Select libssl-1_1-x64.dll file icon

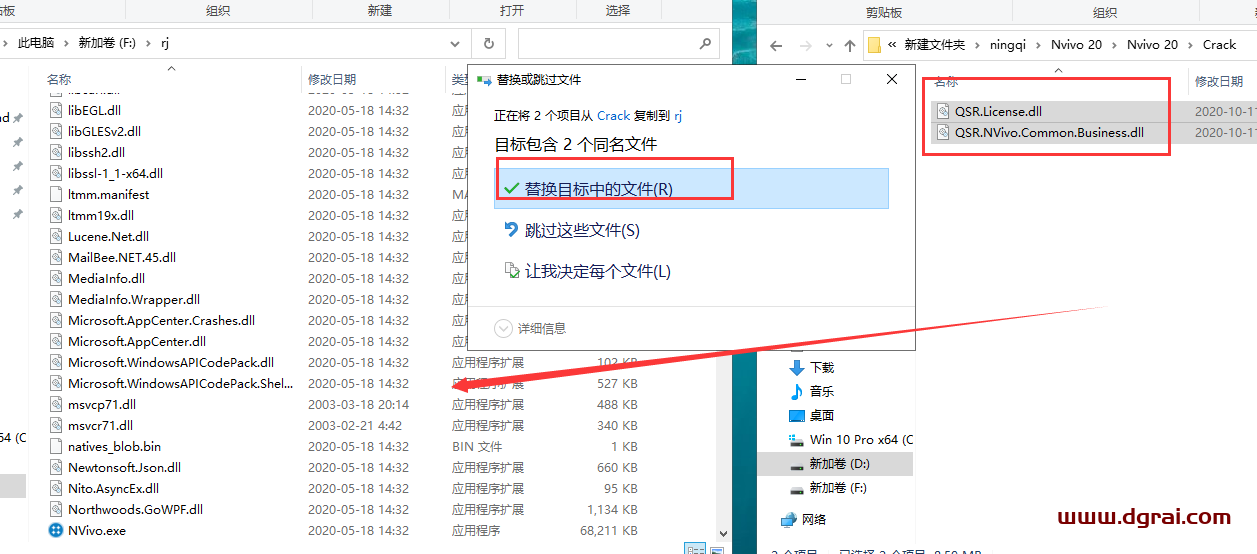(x=56, y=173)
